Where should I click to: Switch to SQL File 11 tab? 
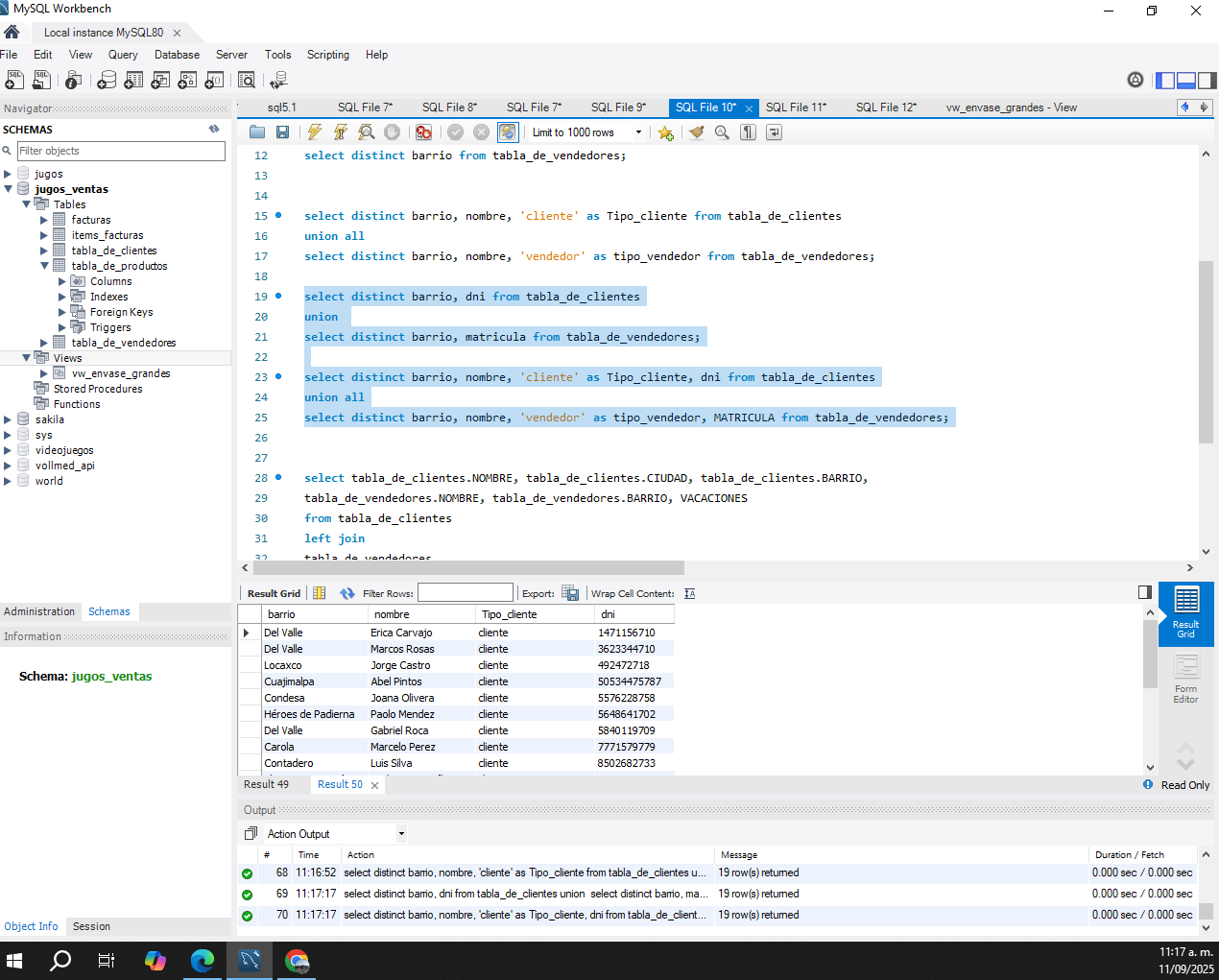(x=796, y=108)
